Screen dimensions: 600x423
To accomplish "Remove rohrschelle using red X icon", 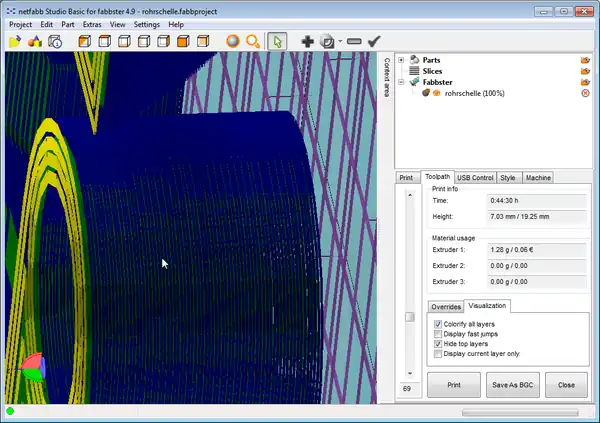I will click(x=585, y=93).
